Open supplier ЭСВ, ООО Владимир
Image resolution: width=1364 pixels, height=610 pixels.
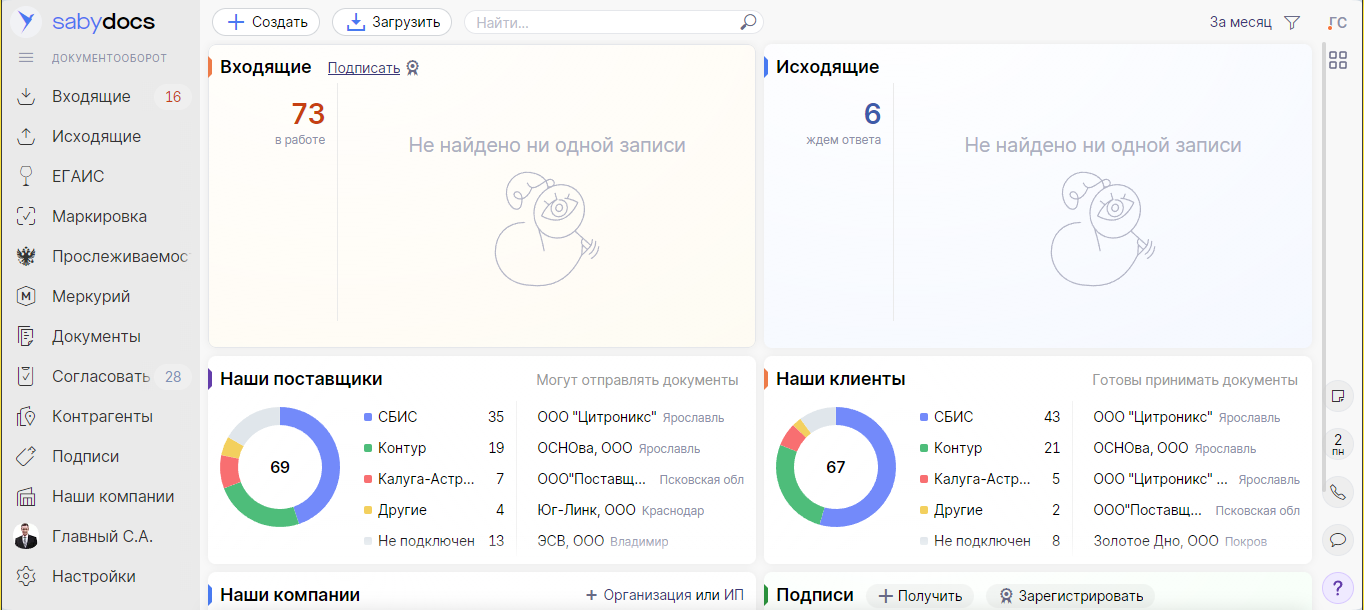click(x=602, y=541)
